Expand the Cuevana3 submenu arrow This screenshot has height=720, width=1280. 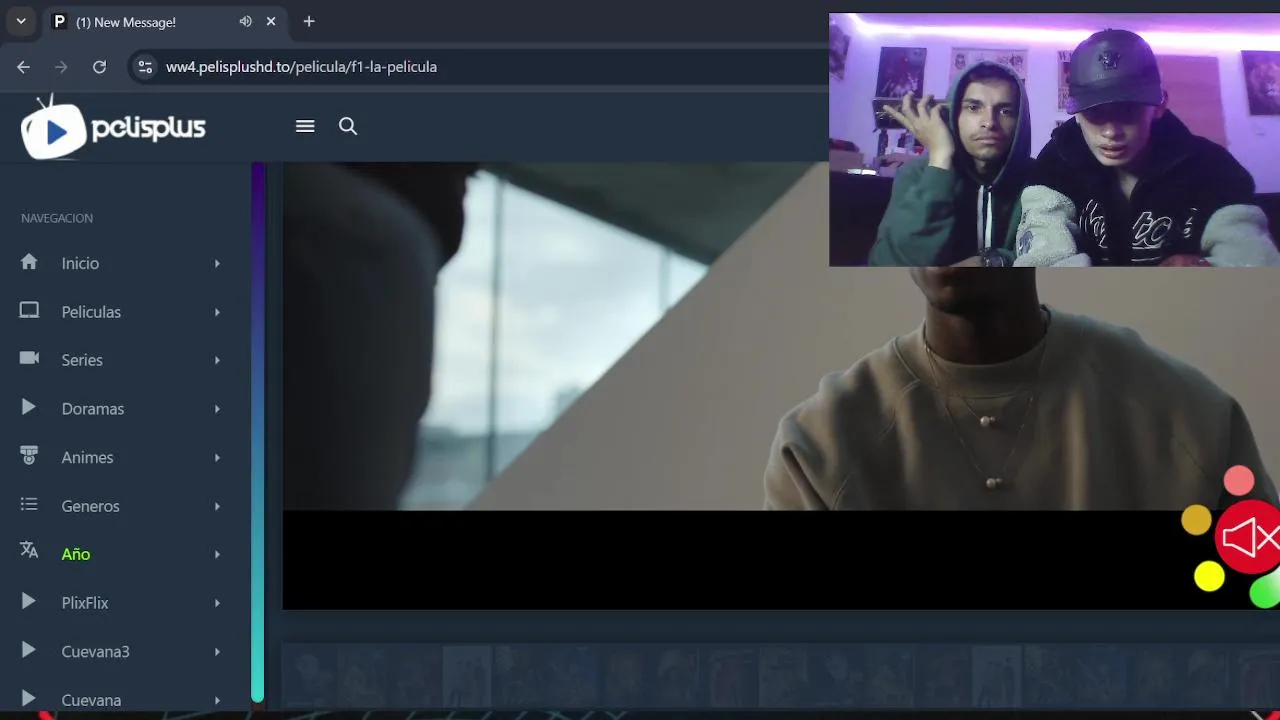217,652
